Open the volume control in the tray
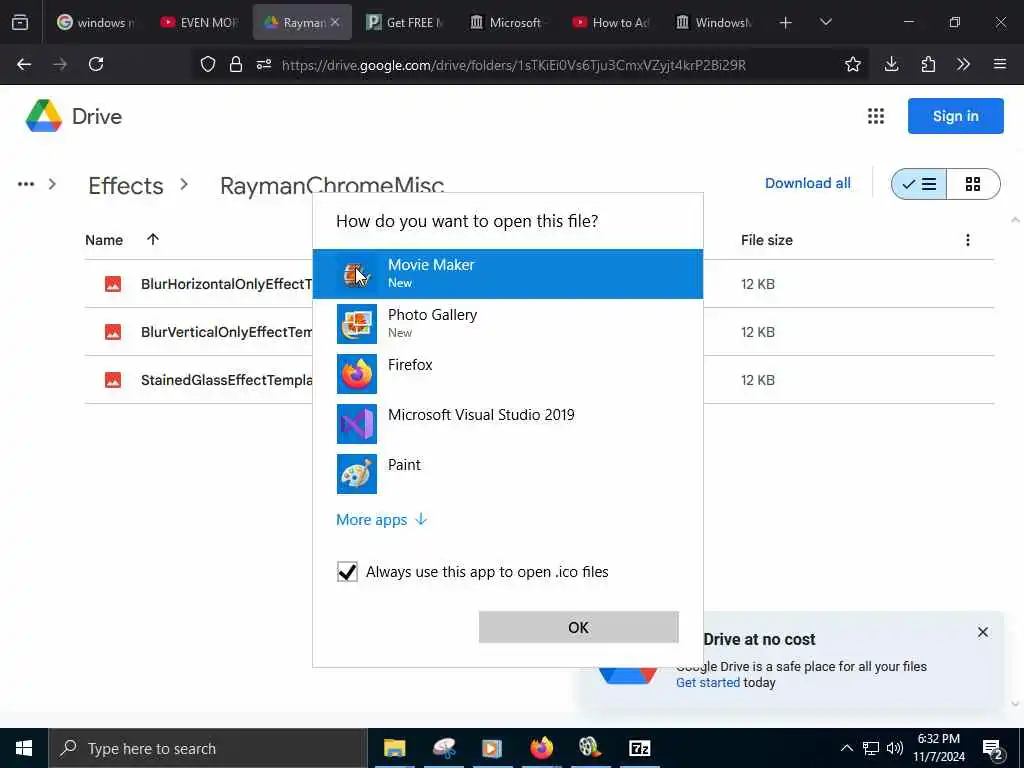 pos(895,748)
